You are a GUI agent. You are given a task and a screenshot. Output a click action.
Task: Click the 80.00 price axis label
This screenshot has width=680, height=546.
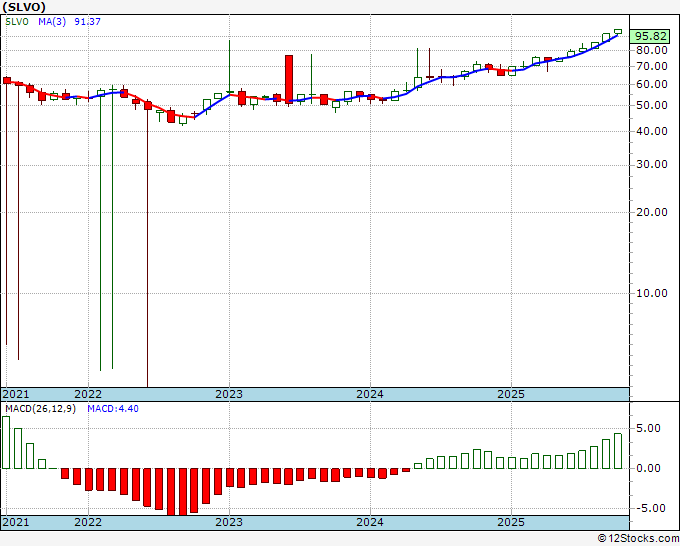tap(652, 50)
